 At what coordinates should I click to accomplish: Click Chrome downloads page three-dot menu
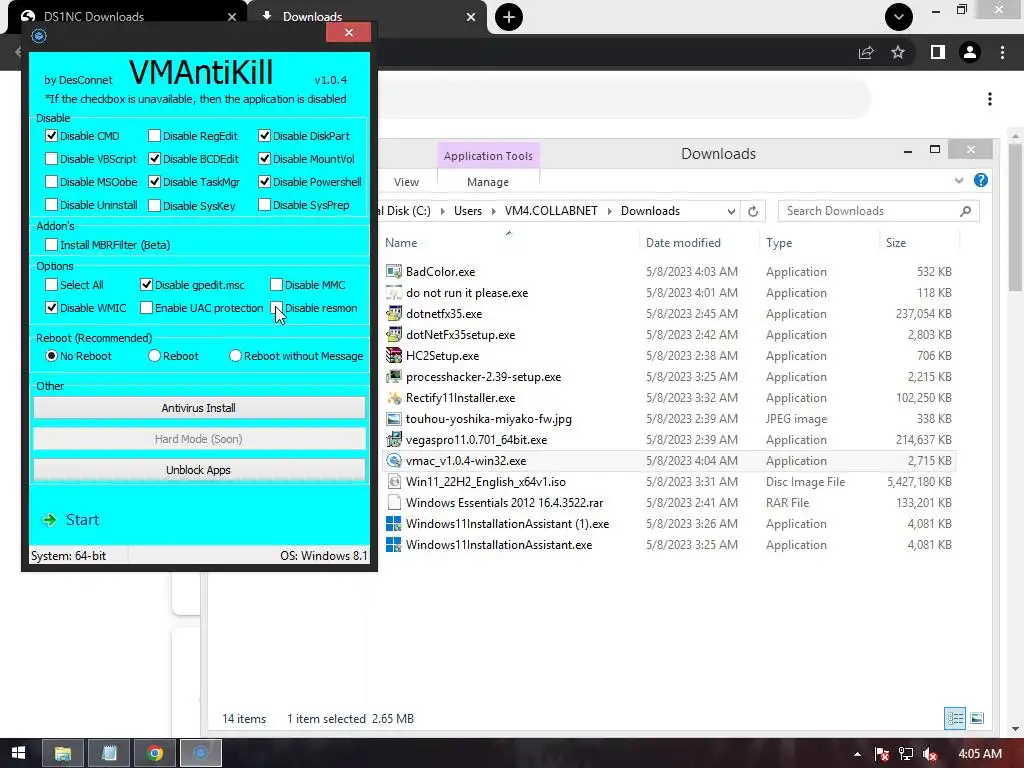click(x=990, y=99)
